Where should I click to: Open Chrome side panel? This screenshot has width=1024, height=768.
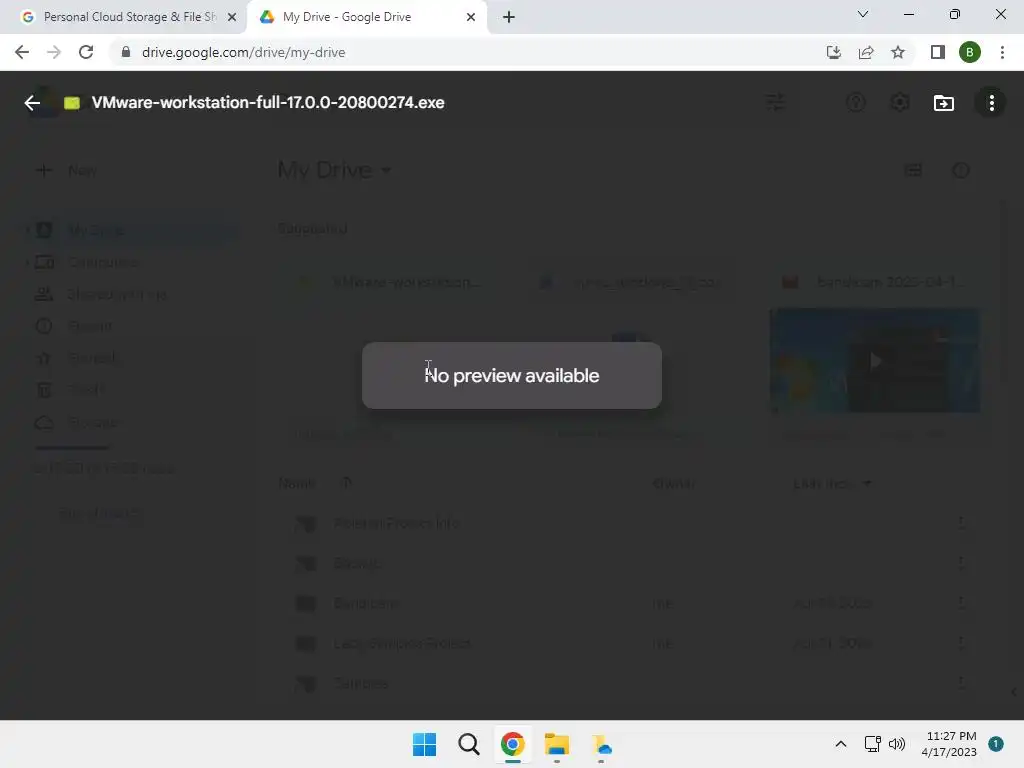938,52
